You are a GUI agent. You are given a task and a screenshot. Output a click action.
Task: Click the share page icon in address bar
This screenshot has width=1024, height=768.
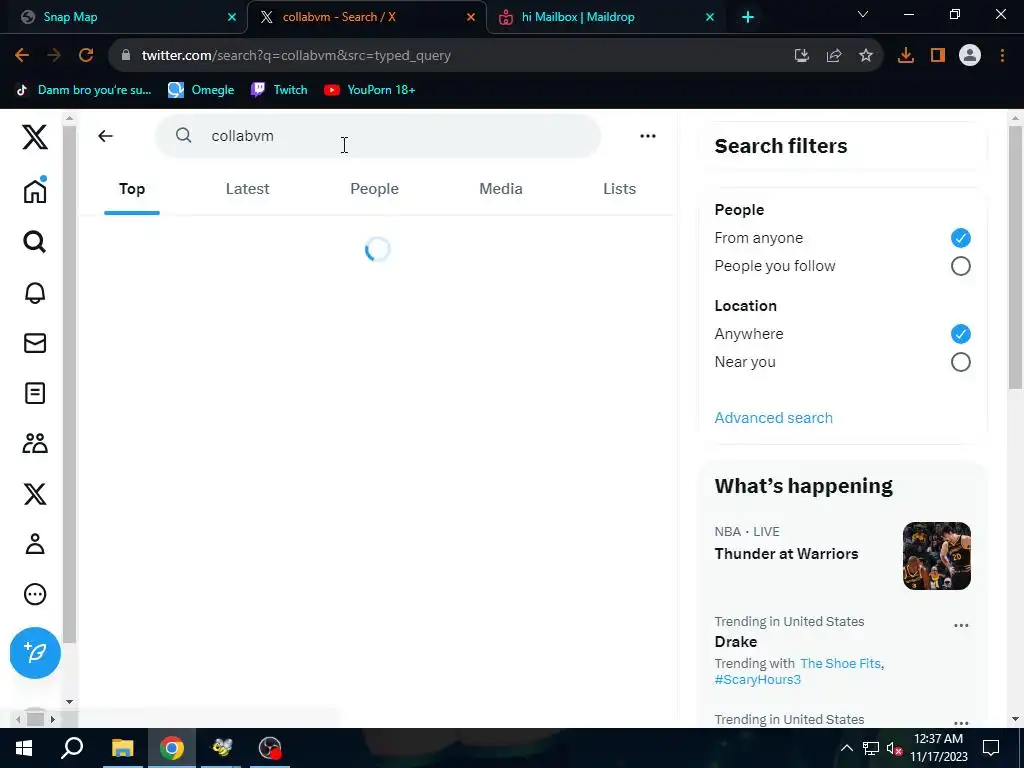[x=833, y=56]
